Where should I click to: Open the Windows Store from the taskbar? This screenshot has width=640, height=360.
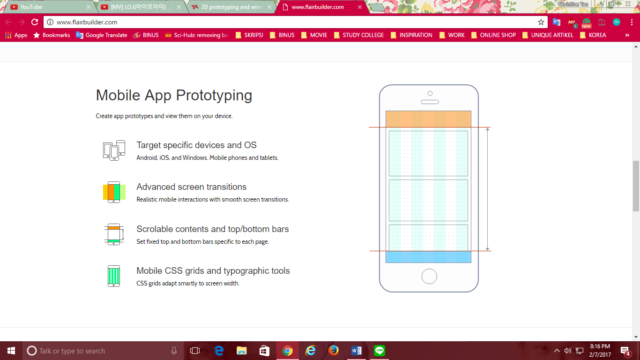pos(264,351)
